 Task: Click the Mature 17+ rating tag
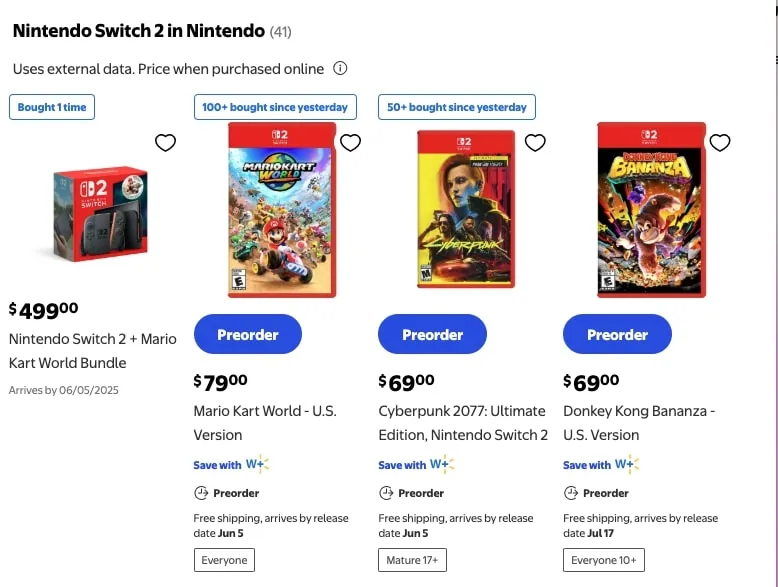(412, 560)
